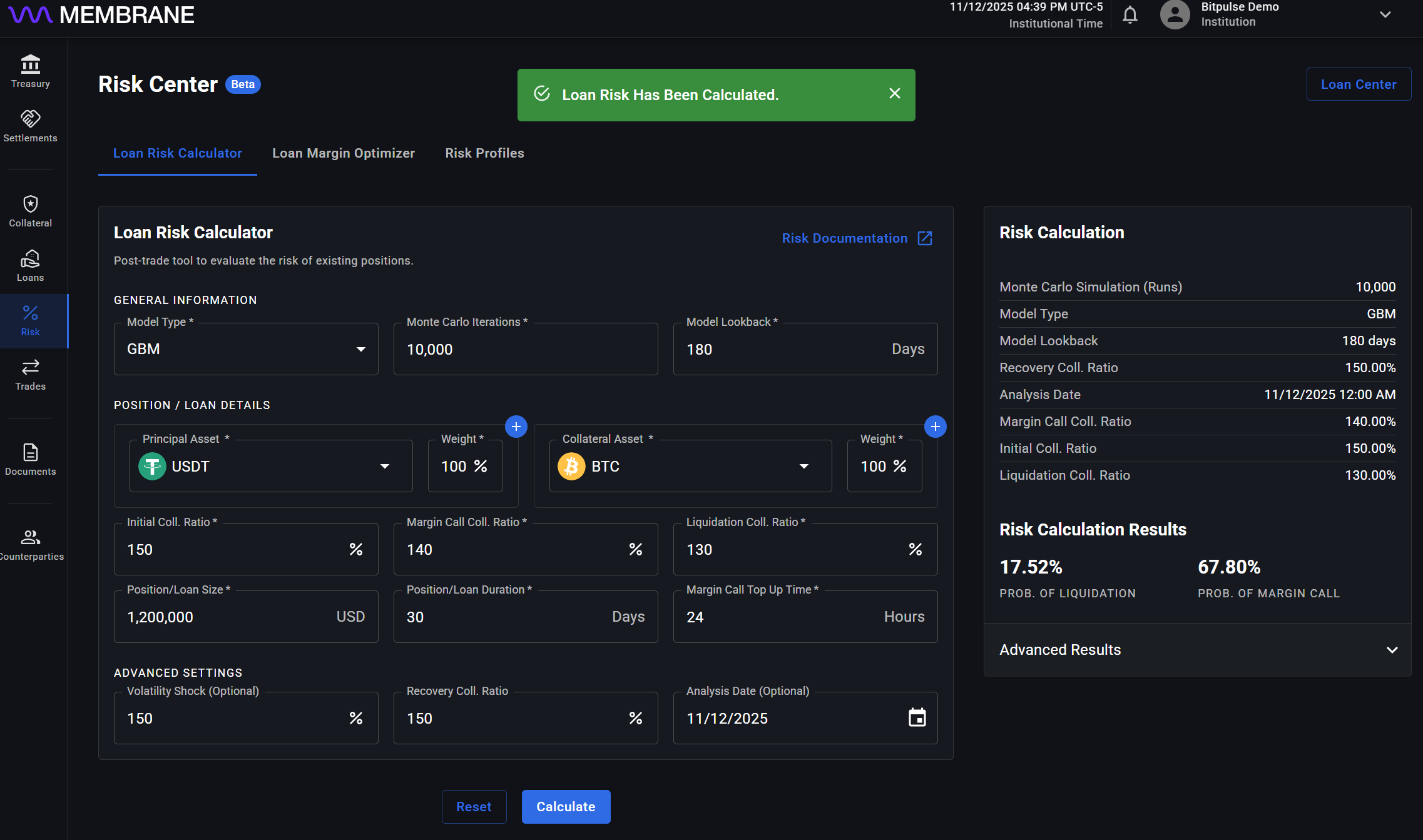The height and width of the screenshot is (840, 1423).
Task: Click the notification bell icon
Action: [x=1130, y=15]
